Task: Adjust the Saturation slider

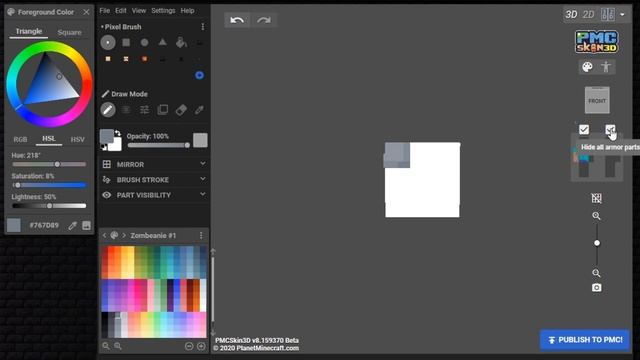Action: coord(49,185)
